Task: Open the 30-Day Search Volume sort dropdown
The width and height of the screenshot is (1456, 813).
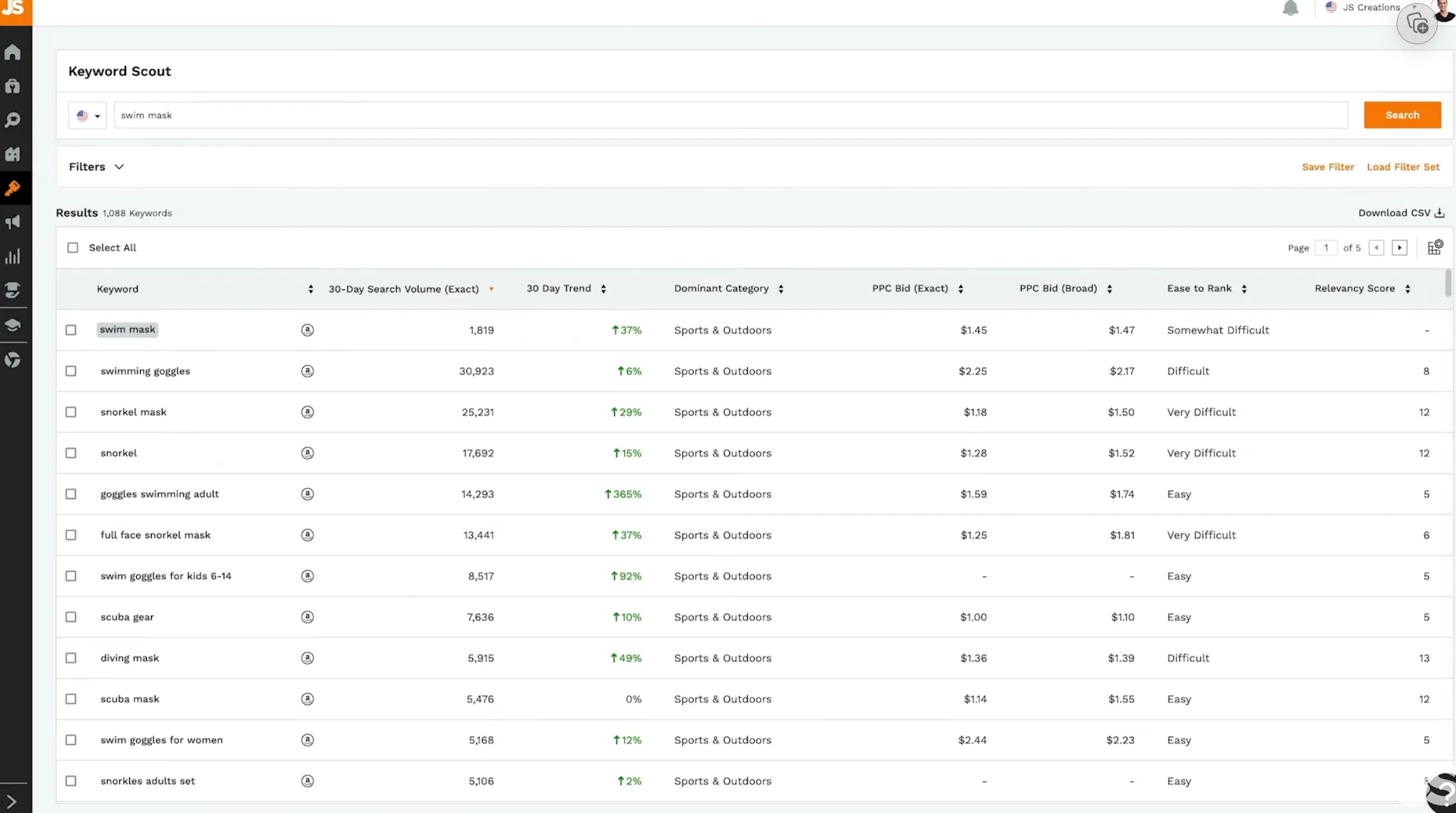Action: point(490,288)
